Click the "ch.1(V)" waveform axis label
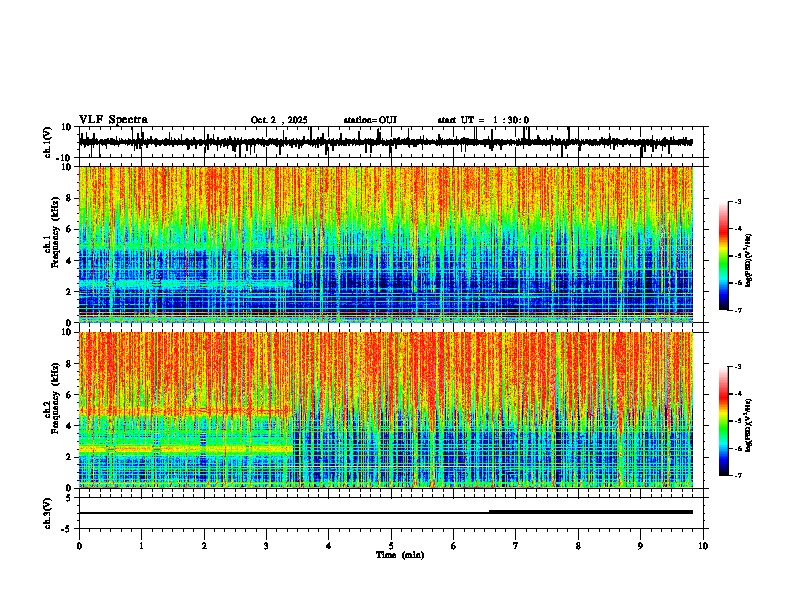The height and width of the screenshot is (612, 792). point(47,142)
